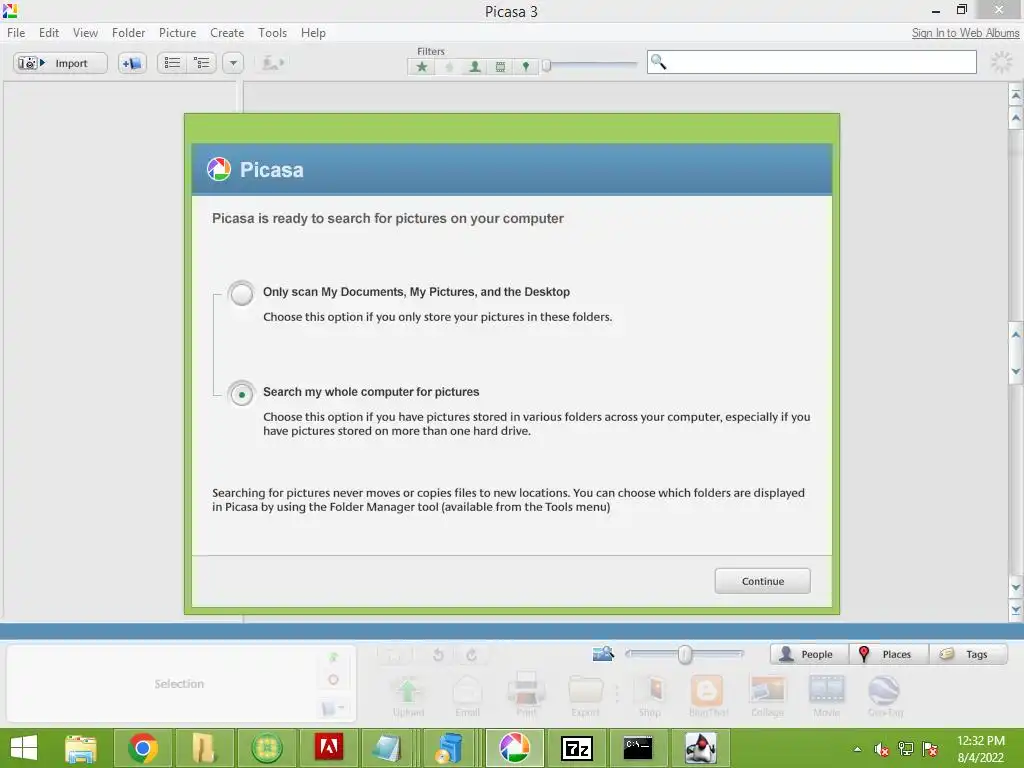Filter photos with faces
1024x768 pixels.
click(x=475, y=67)
